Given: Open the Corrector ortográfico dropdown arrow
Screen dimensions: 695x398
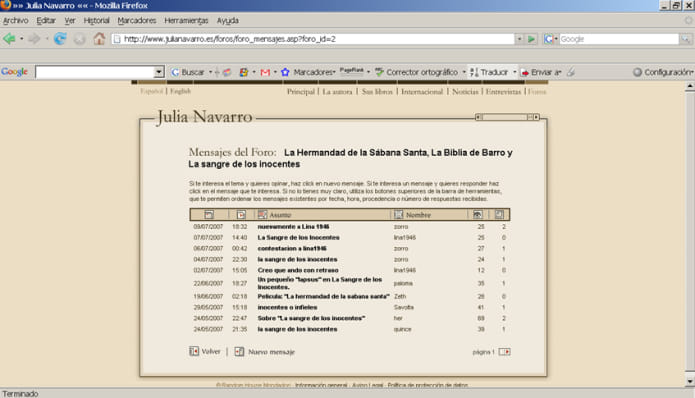Looking at the screenshot, I should coord(464,72).
